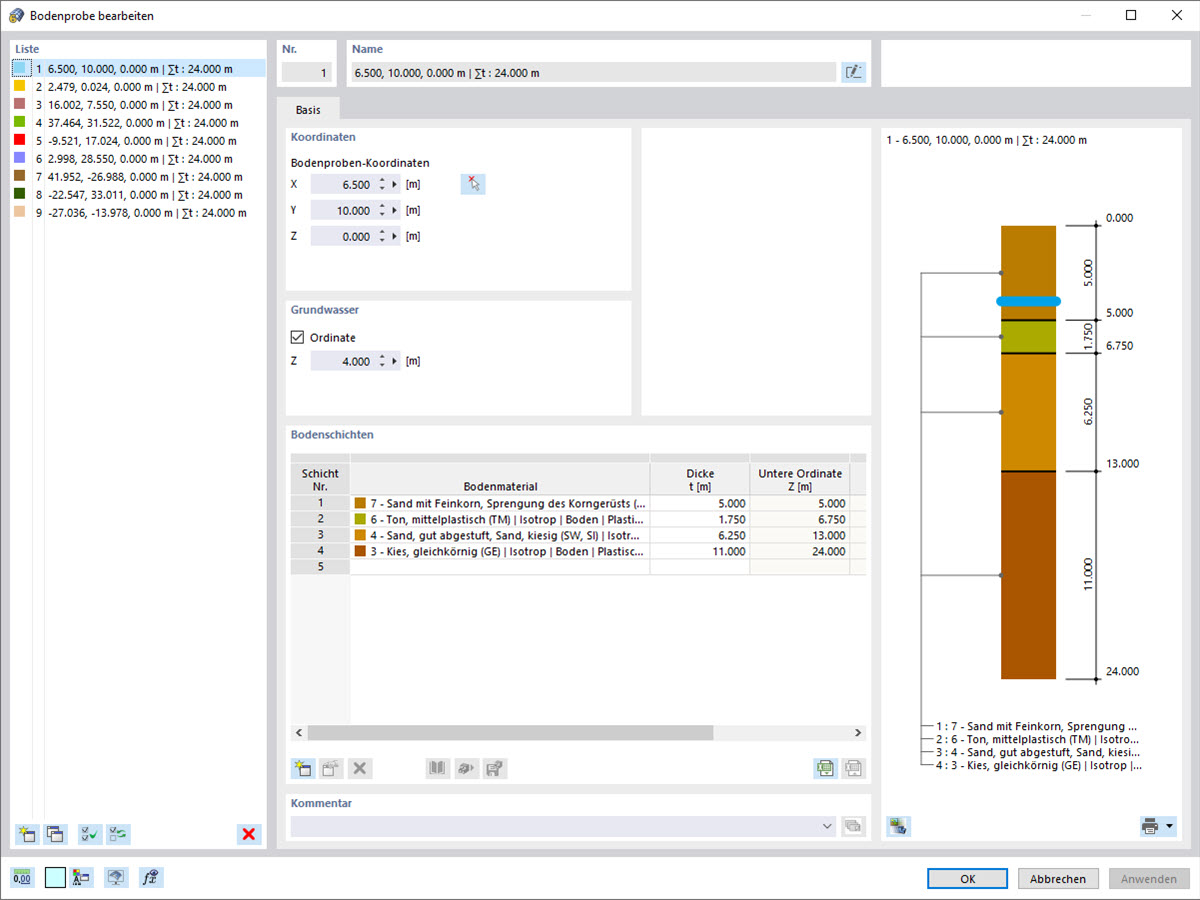The width and height of the screenshot is (1200, 900).
Task: Toggle Grundwasser Ordinate checkbox
Action: point(297,337)
